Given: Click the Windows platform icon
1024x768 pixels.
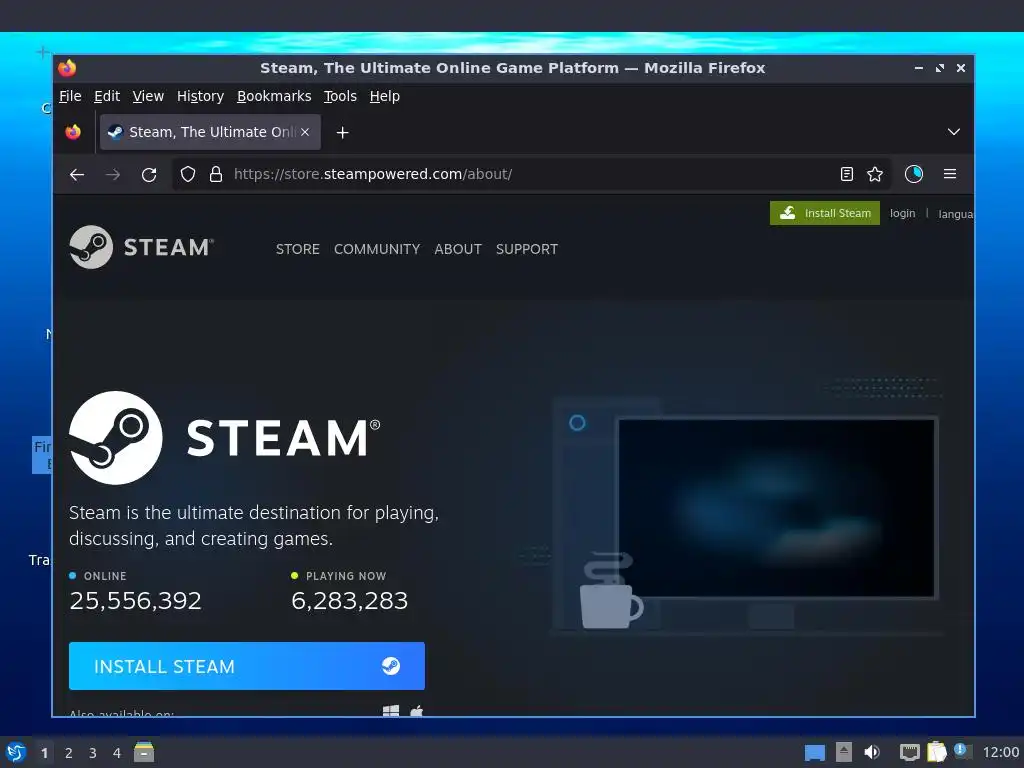Looking at the screenshot, I should point(391,711).
